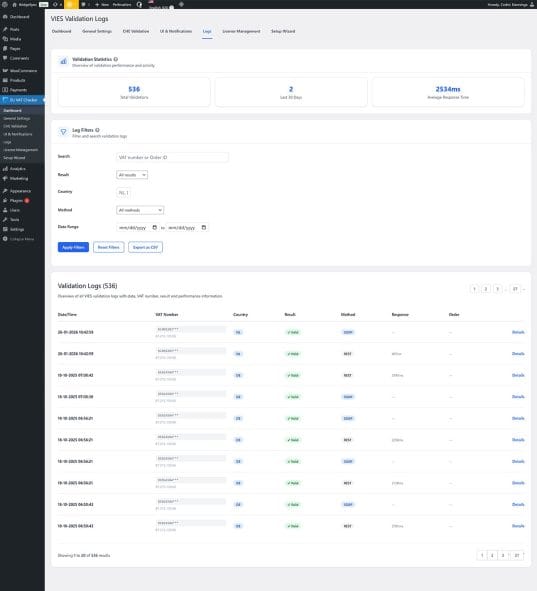537x591 pixels.
Task: Click the Date Range end date field
Action: pyautogui.click(x=187, y=228)
